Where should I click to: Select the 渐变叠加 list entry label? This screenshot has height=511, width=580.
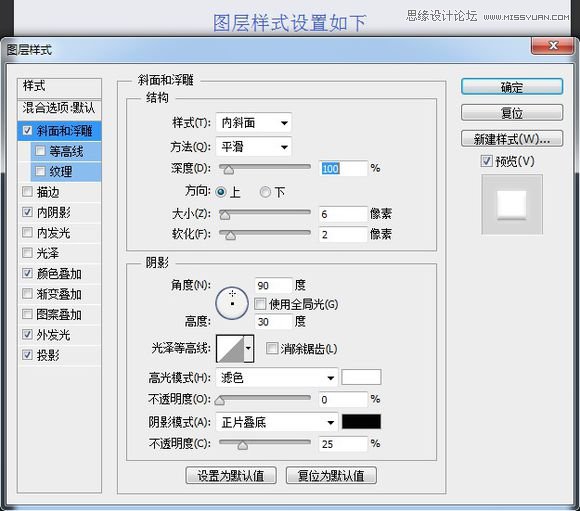click(x=59, y=294)
